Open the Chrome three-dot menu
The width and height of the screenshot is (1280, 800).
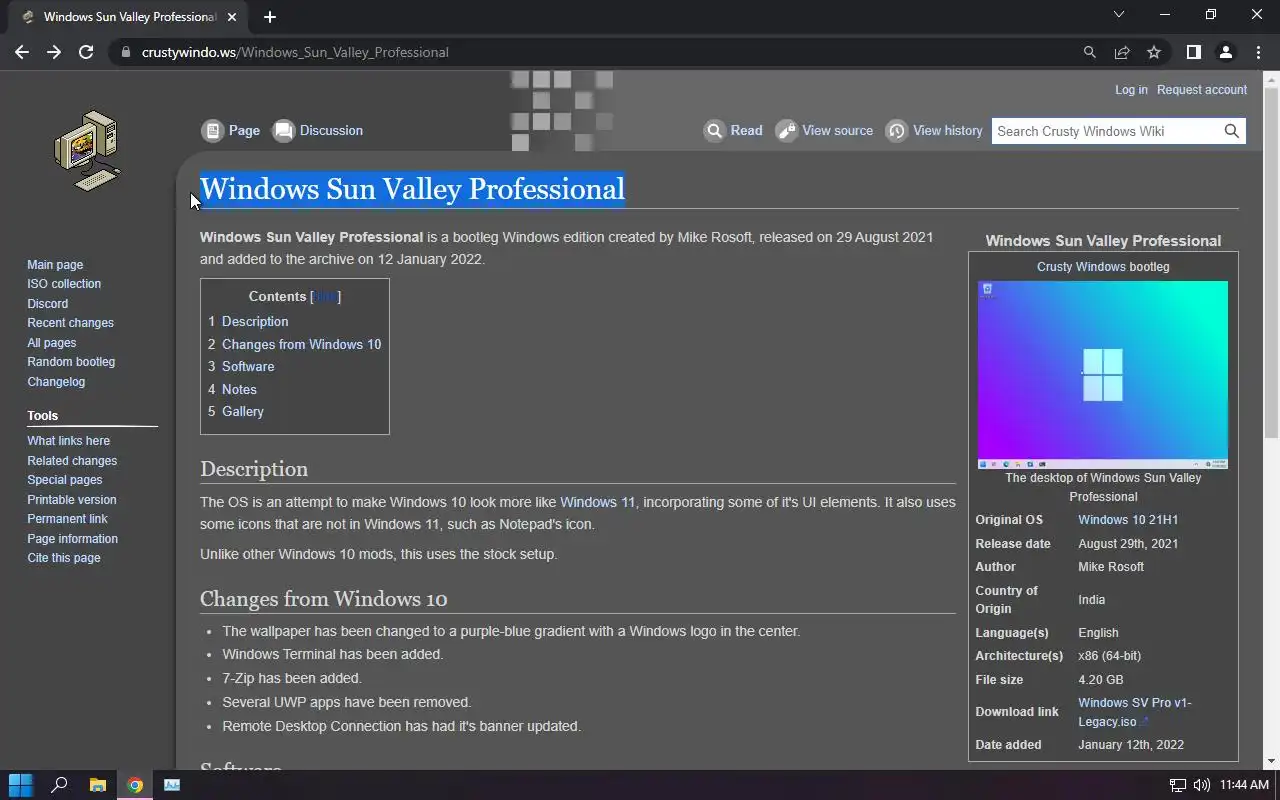tap(1258, 52)
